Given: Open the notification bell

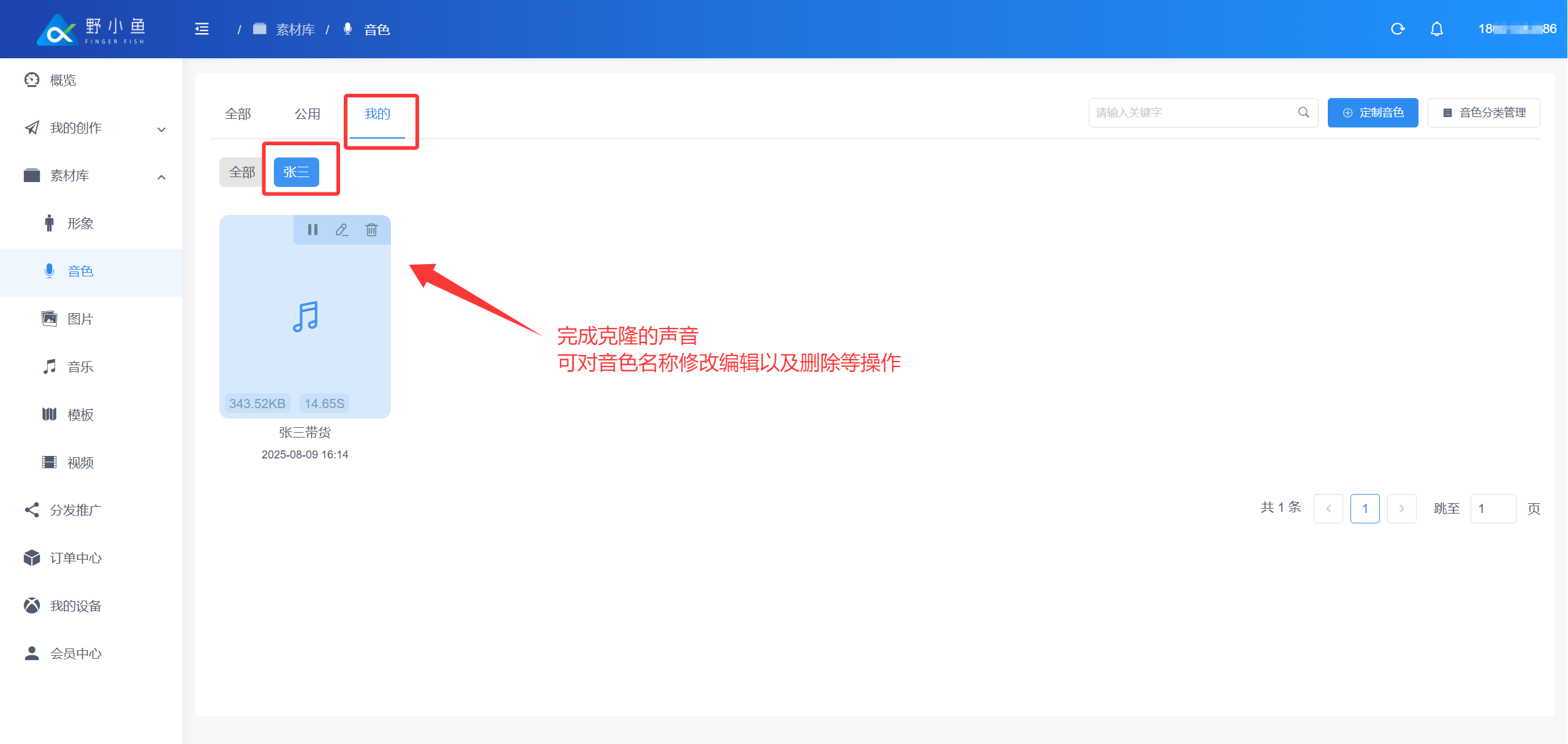Looking at the screenshot, I should pyautogui.click(x=1436, y=29).
